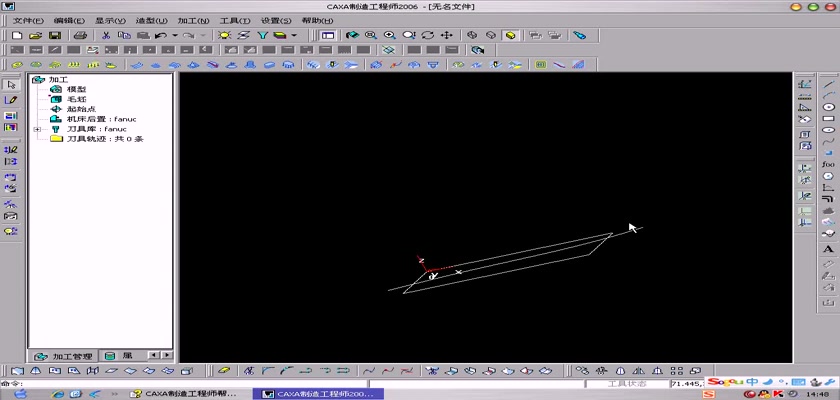Click the pencil sketch icon in left toolbar

point(11,100)
